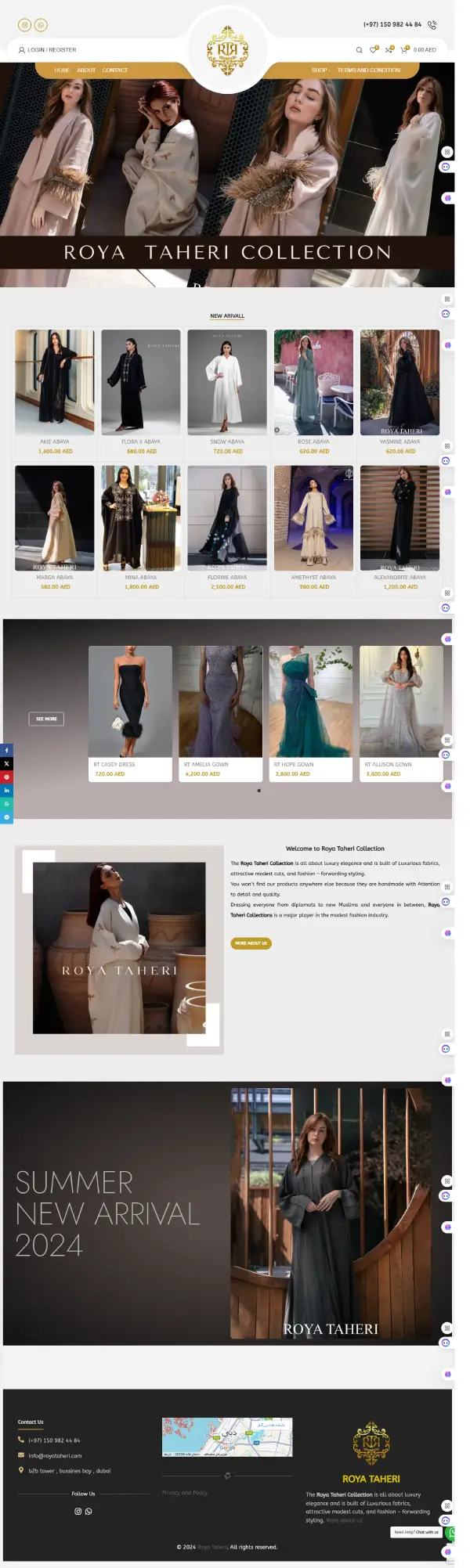The width and height of the screenshot is (470, 1568).
Task: Open the shopping cart icon
Action: point(404,49)
